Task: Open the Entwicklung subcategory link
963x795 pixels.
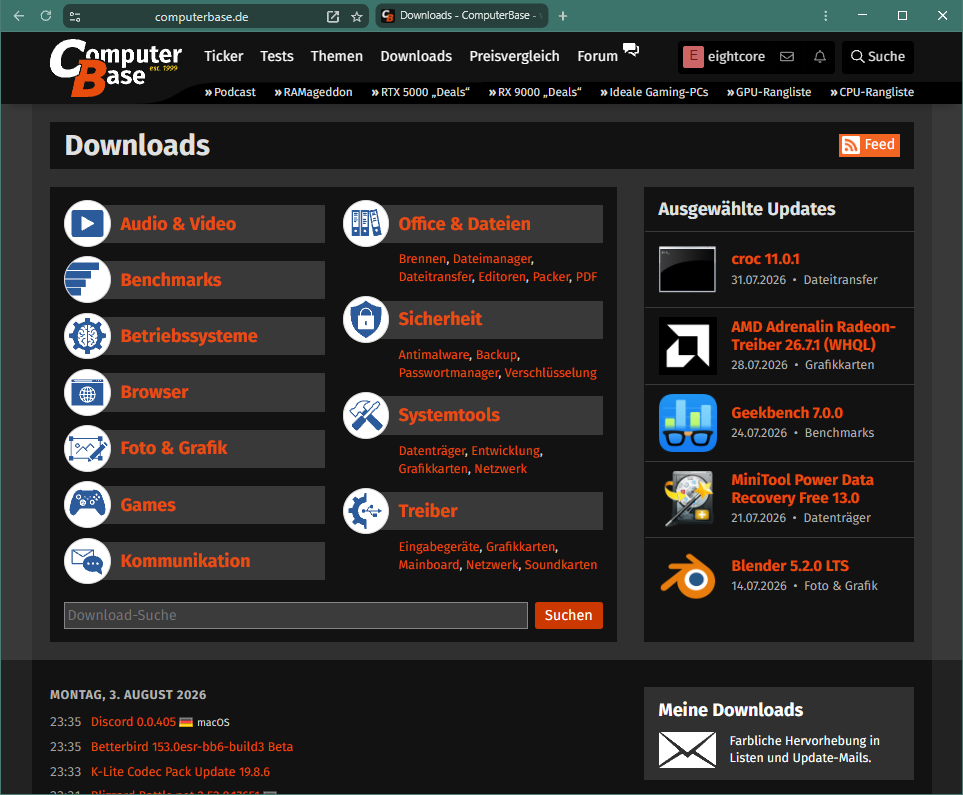Action: pos(505,450)
